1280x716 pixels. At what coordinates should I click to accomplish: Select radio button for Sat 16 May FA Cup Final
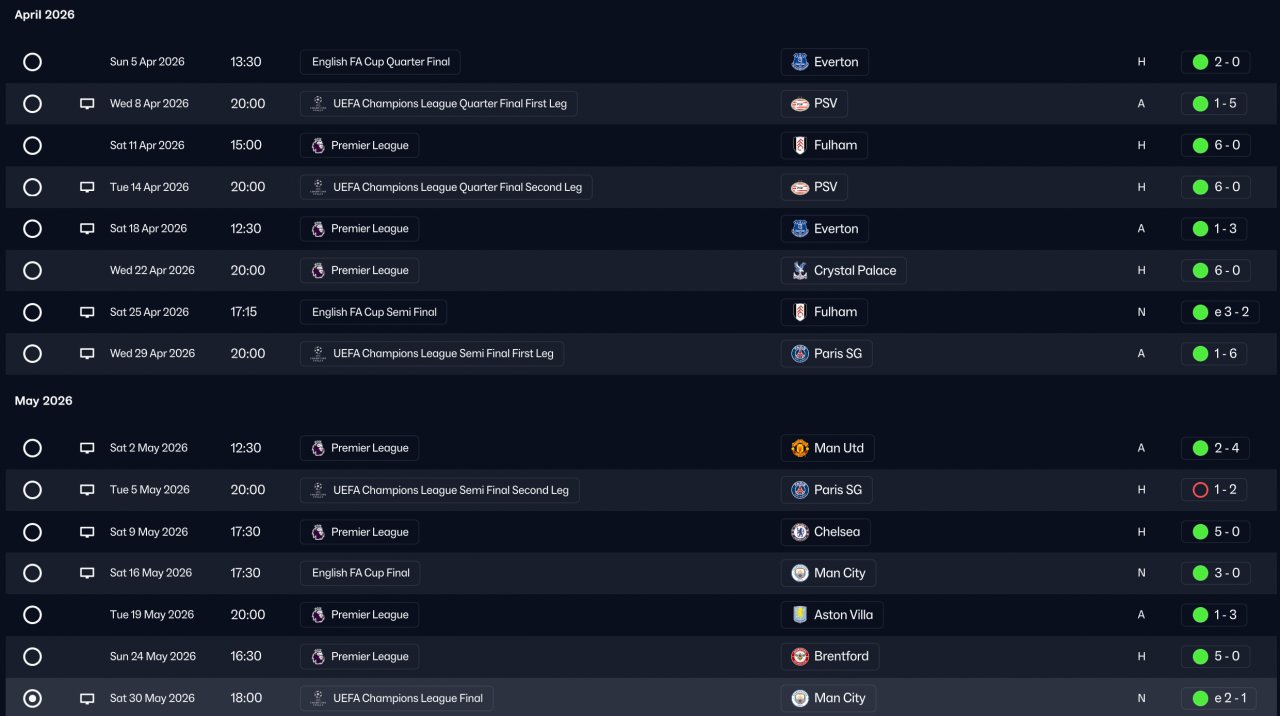33,573
